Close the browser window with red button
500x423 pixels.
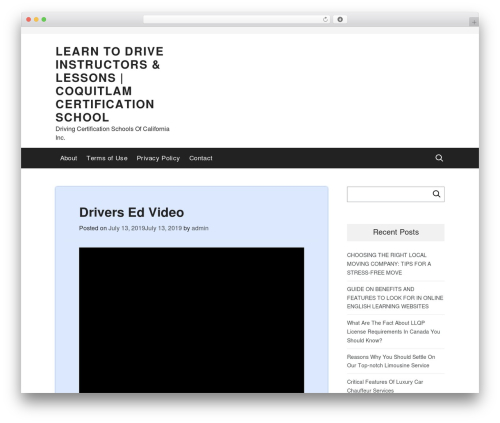point(29,20)
